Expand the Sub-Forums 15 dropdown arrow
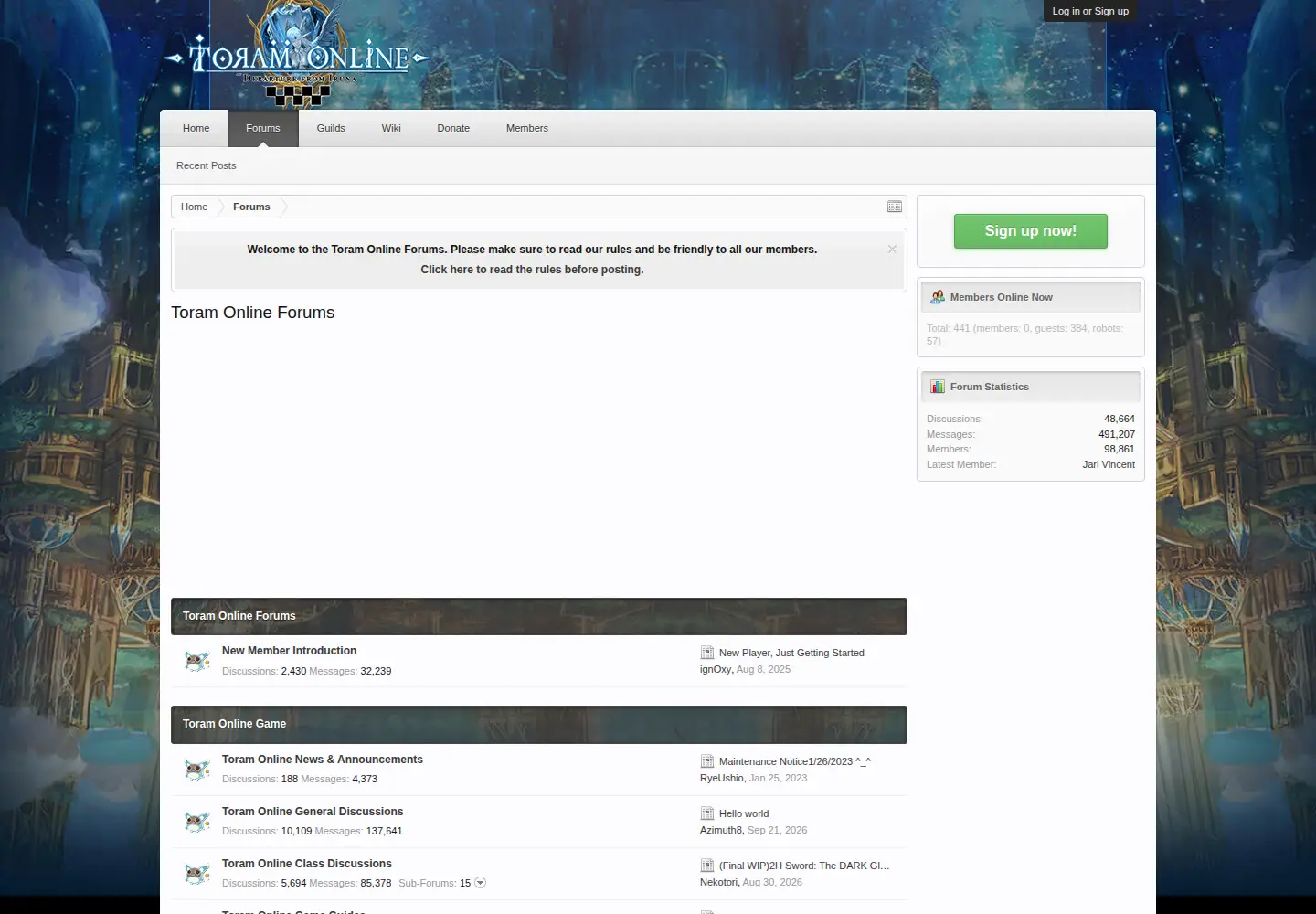 coord(481,883)
